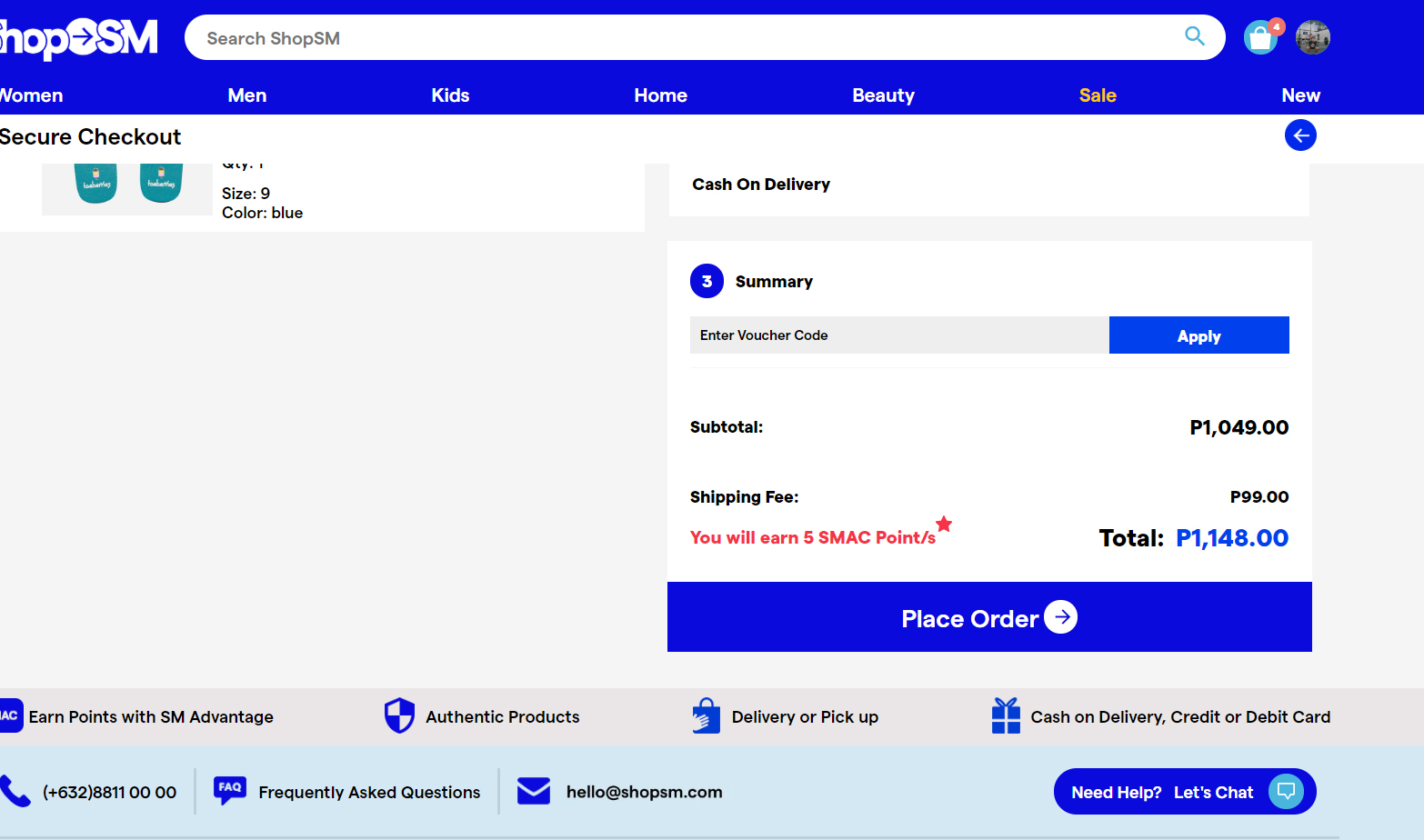Click the Summary section heading
Image resolution: width=1424 pixels, height=840 pixels.
click(774, 282)
